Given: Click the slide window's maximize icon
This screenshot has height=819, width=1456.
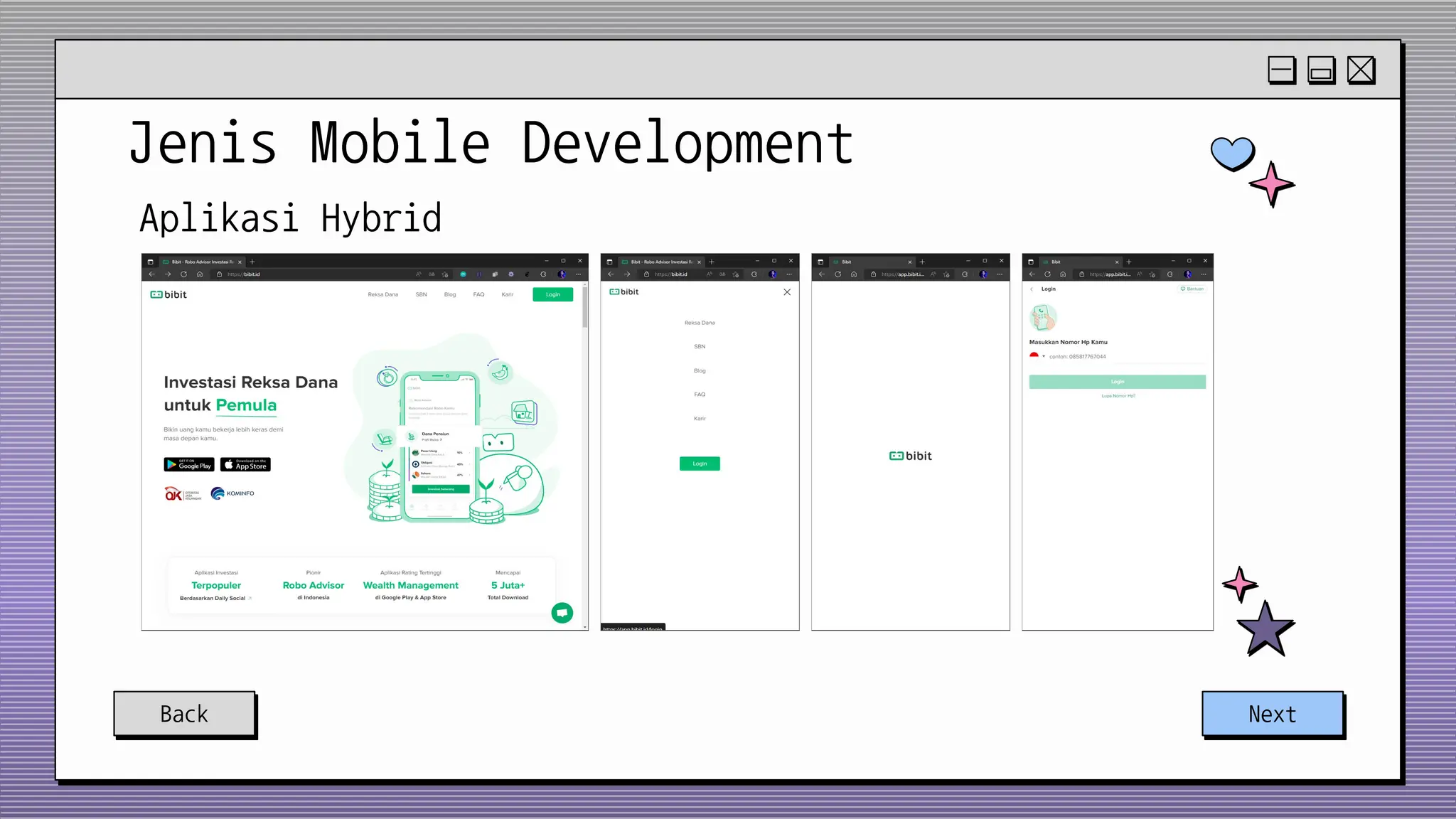Looking at the screenshot, I should tap(1322, 70).
